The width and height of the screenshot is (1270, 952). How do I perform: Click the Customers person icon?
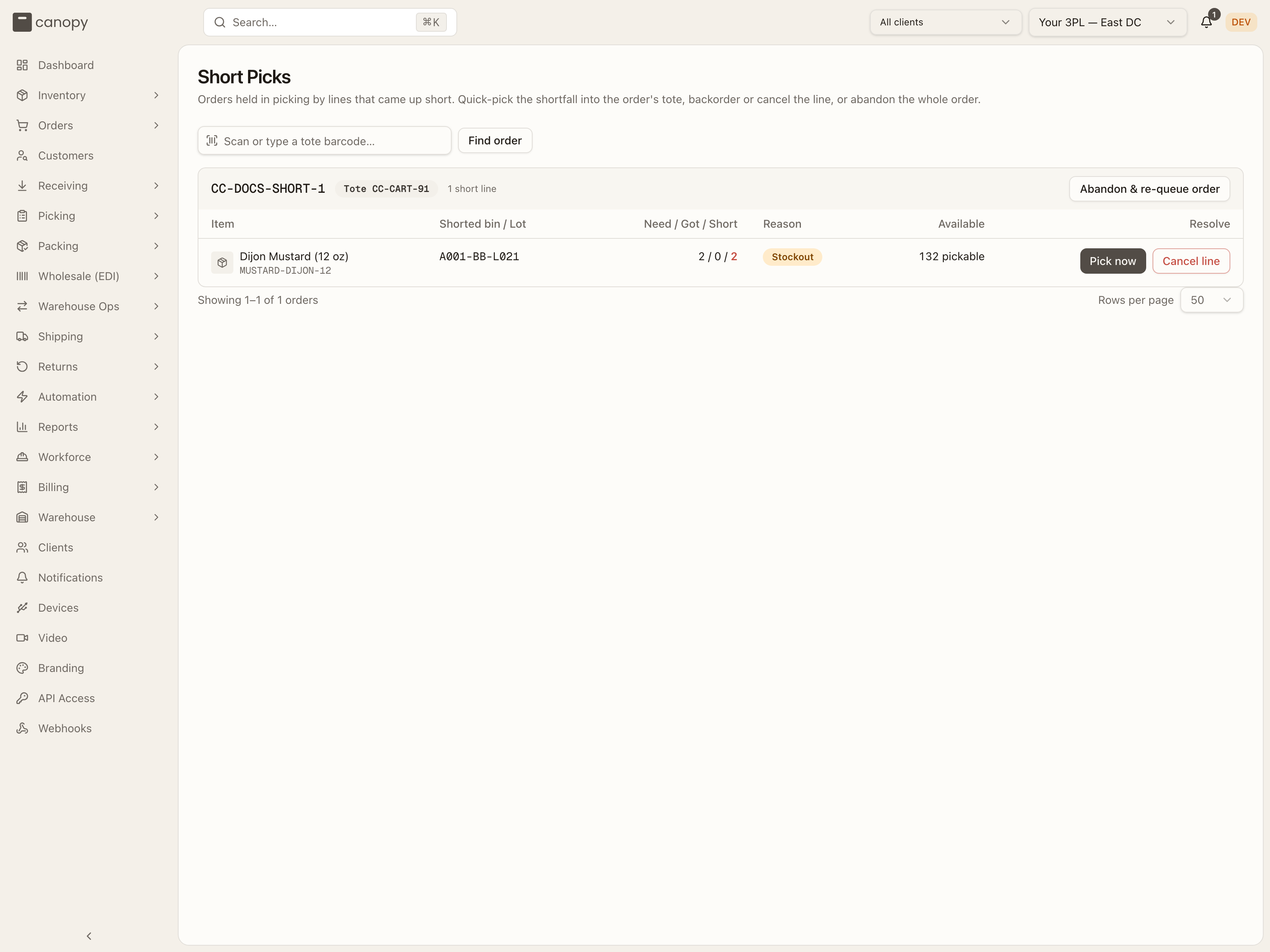tap(22, 155)
